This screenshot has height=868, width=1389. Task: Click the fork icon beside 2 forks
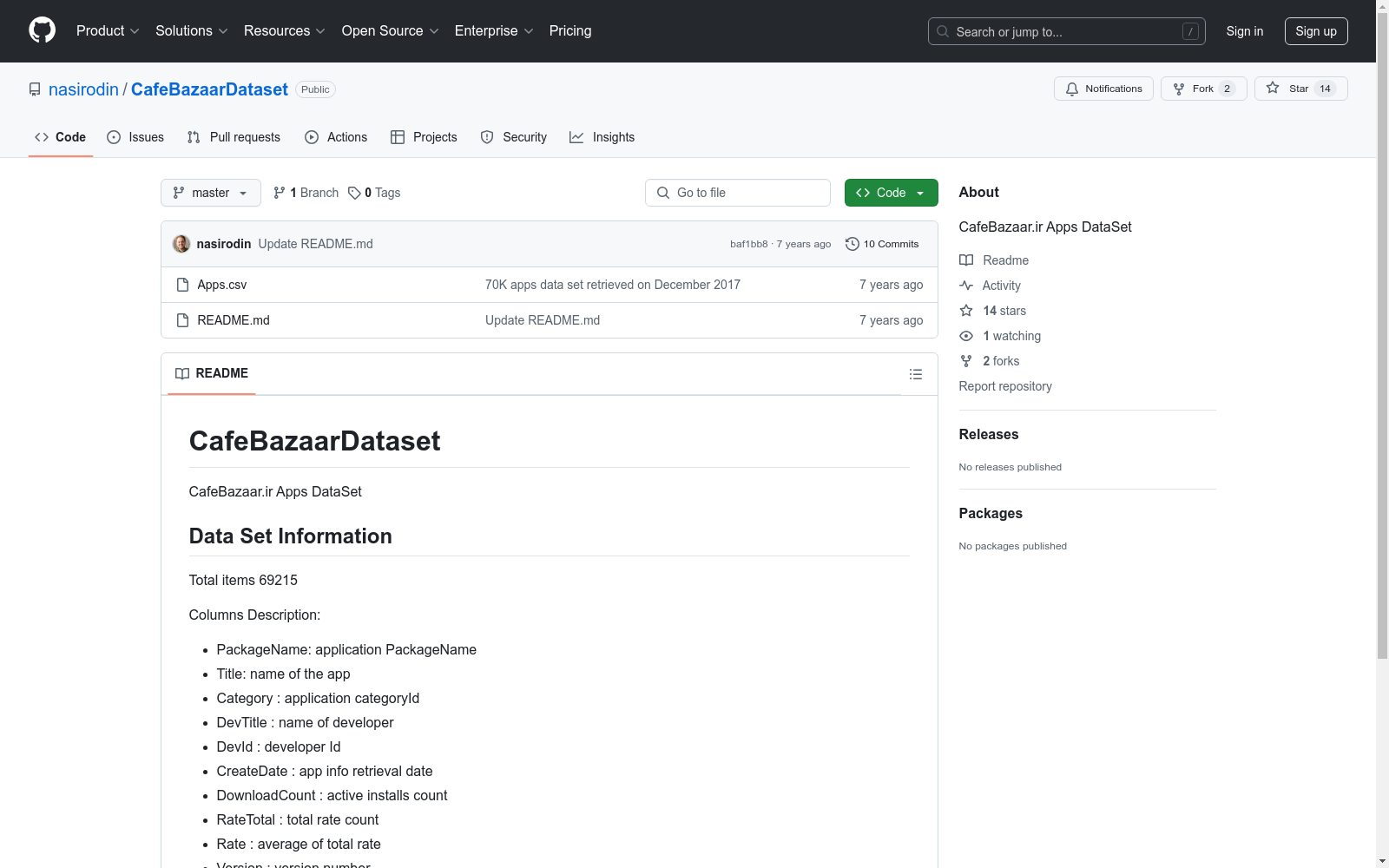click(966, 361)
